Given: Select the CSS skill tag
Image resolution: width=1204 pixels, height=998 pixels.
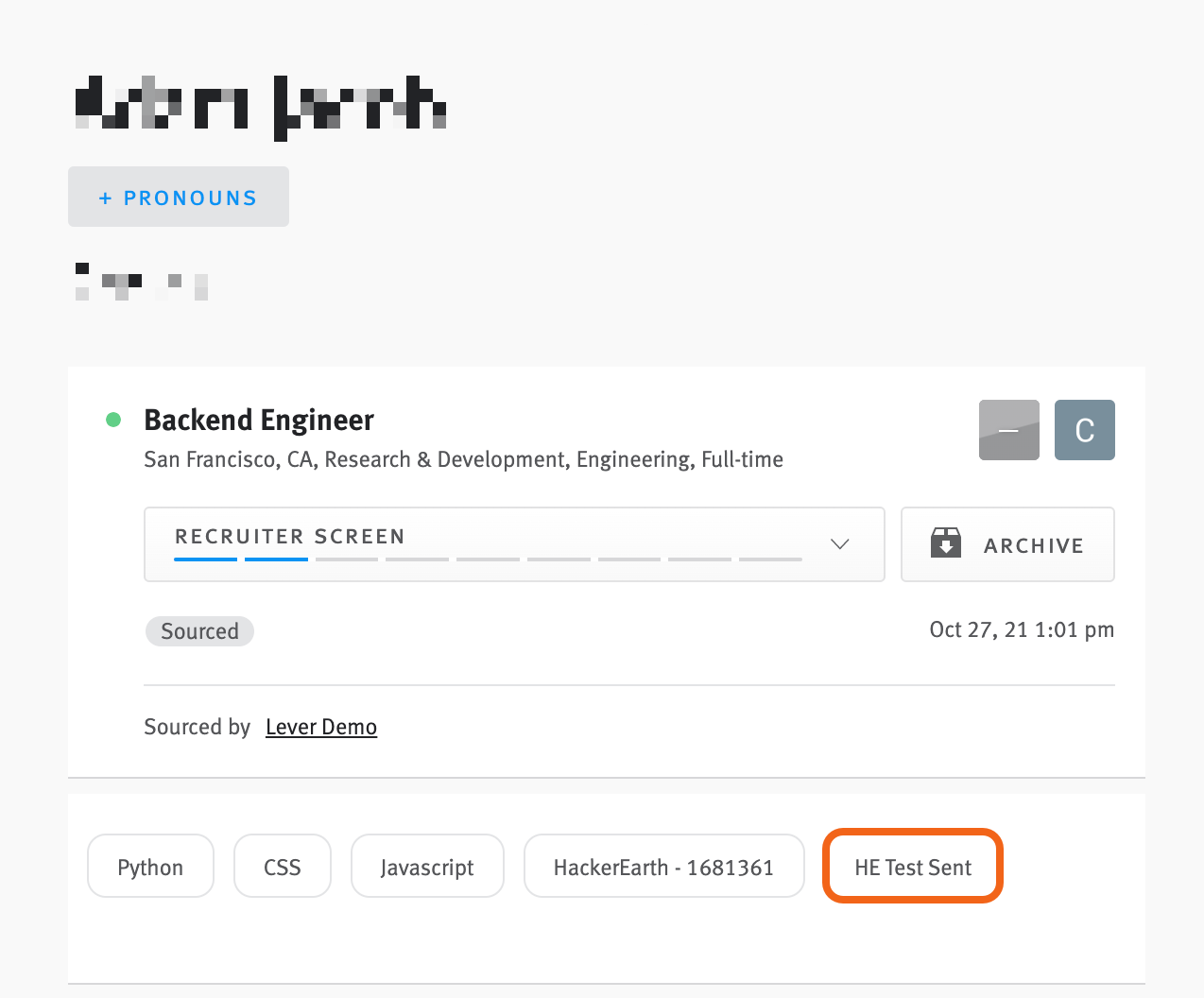Looking at the screenshot, I should click(282, 866).
